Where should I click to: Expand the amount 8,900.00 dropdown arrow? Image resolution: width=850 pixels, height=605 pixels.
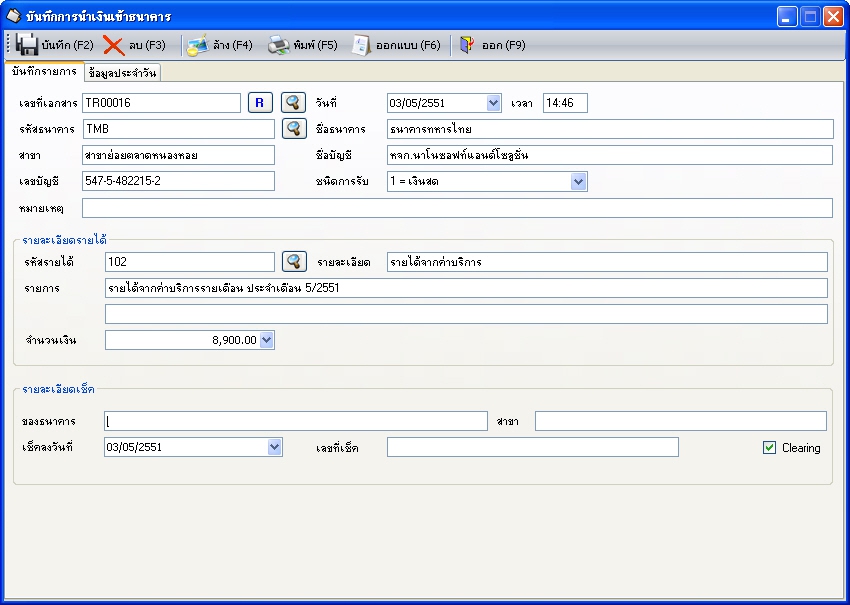[x=266, y=340]
